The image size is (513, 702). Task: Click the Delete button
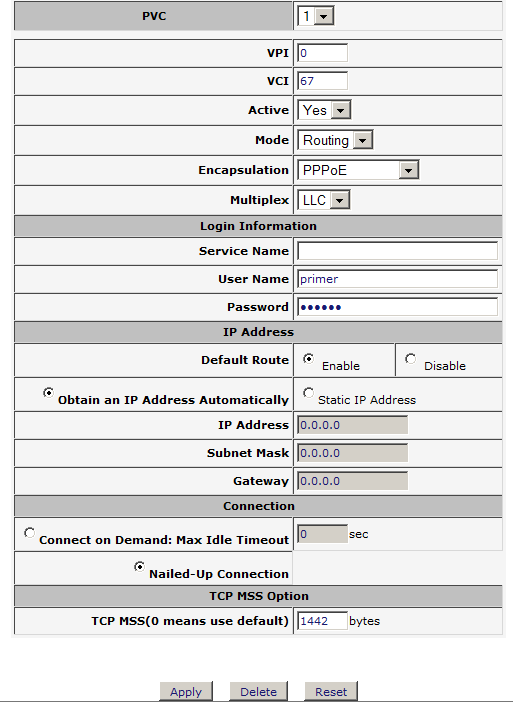click(258, 692)
